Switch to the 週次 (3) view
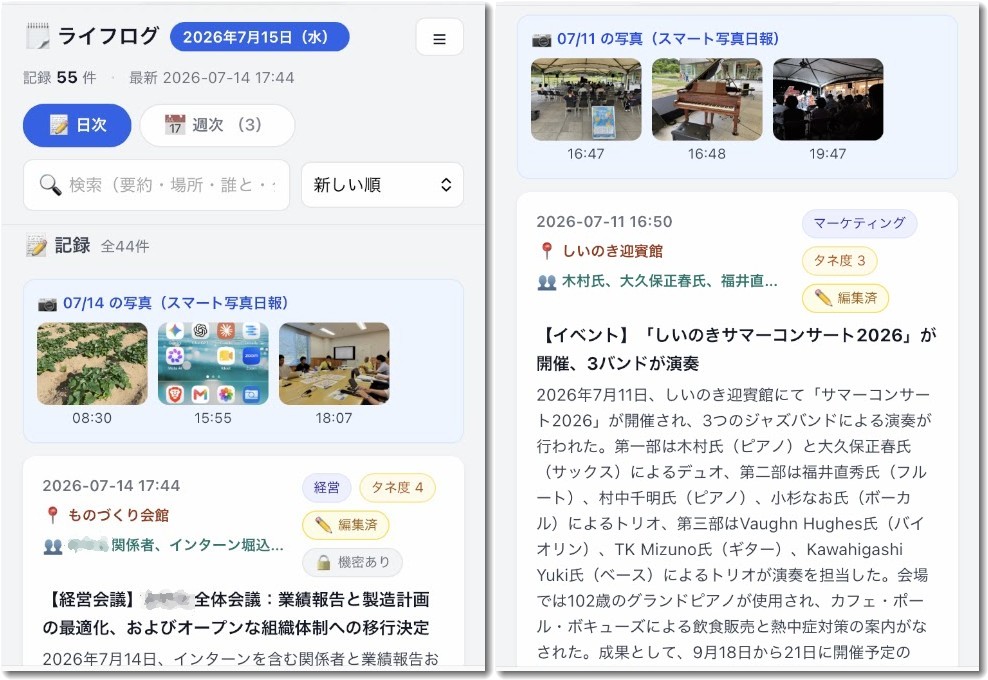The height and width of the screenshot is (680, 988). click(x=217, y=125)
